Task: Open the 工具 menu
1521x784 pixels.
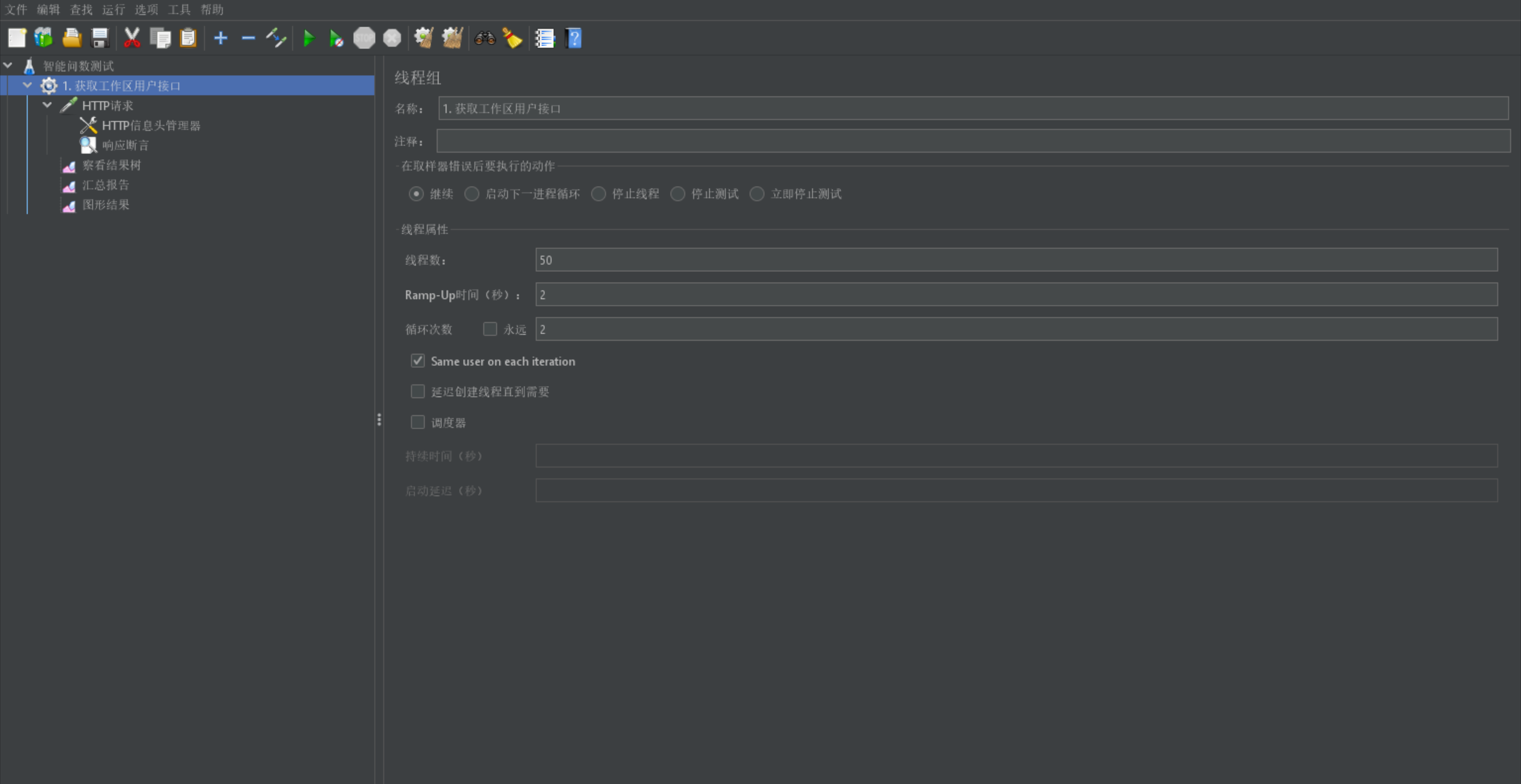Action: click(179, 10)
